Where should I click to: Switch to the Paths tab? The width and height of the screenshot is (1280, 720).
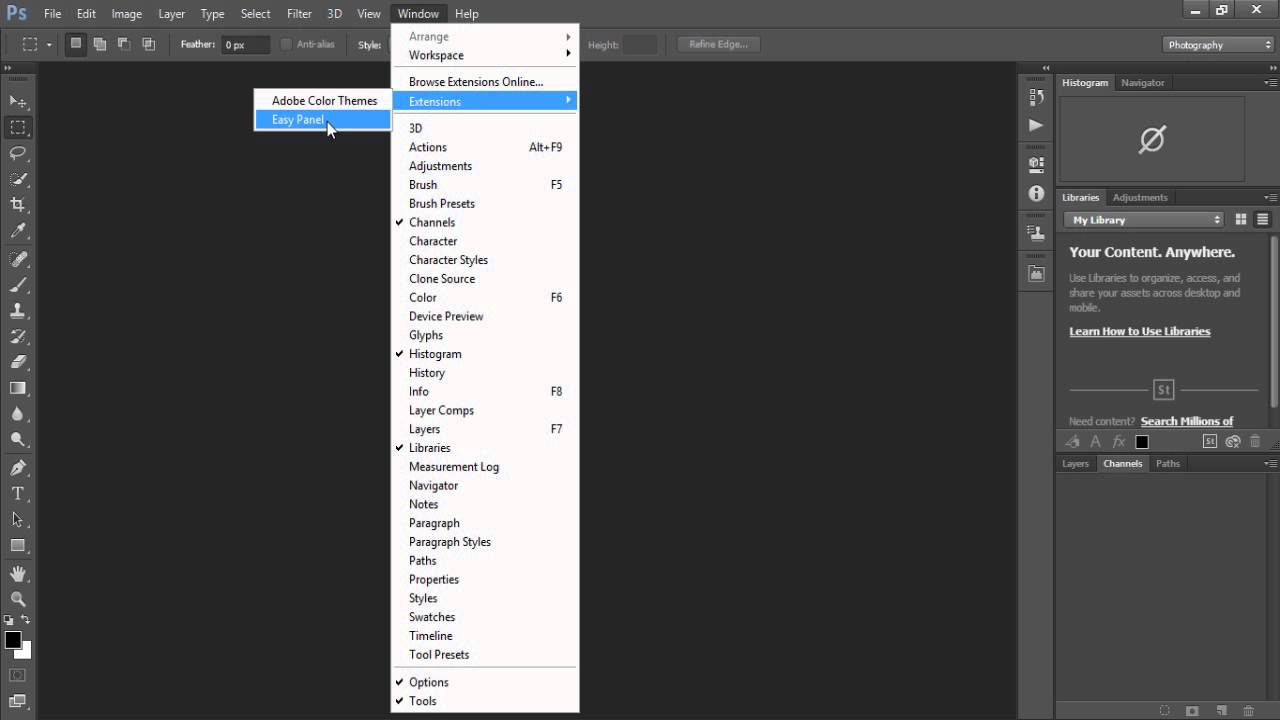point(1168,464)
